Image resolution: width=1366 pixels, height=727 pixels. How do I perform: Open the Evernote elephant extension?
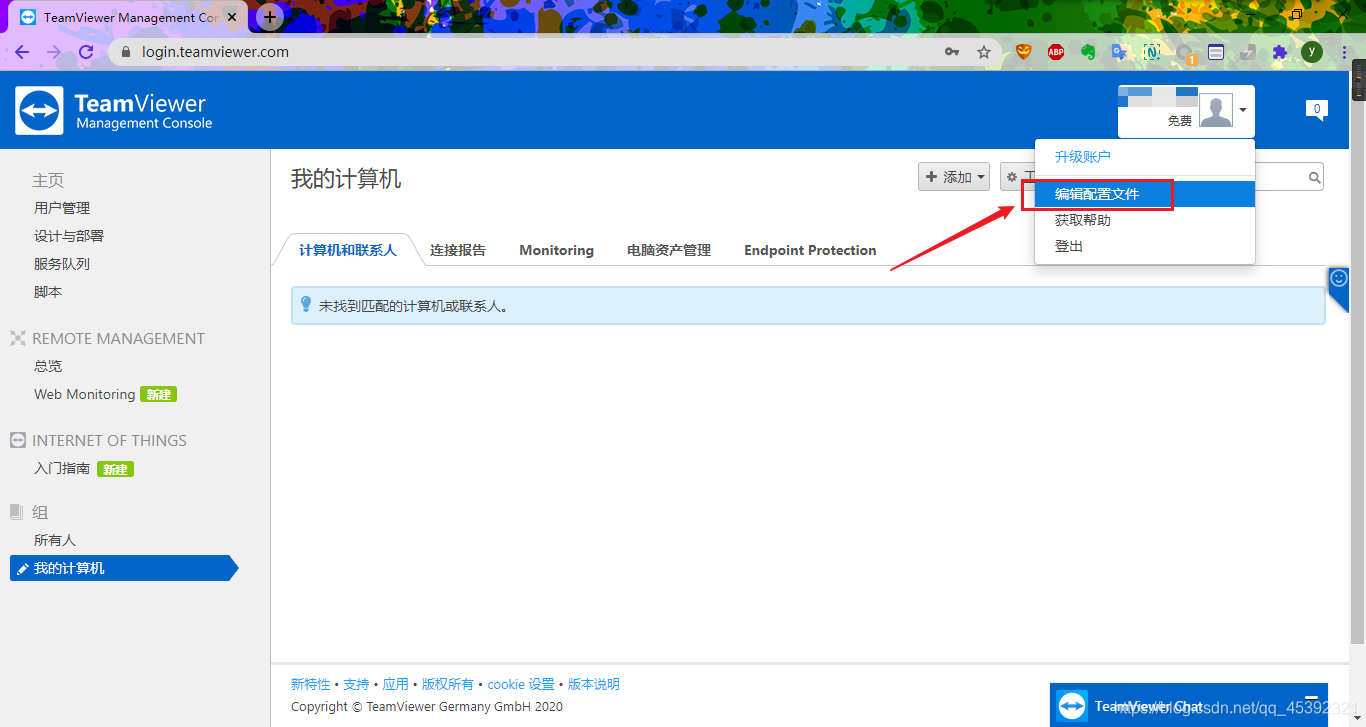[1088, 52]
